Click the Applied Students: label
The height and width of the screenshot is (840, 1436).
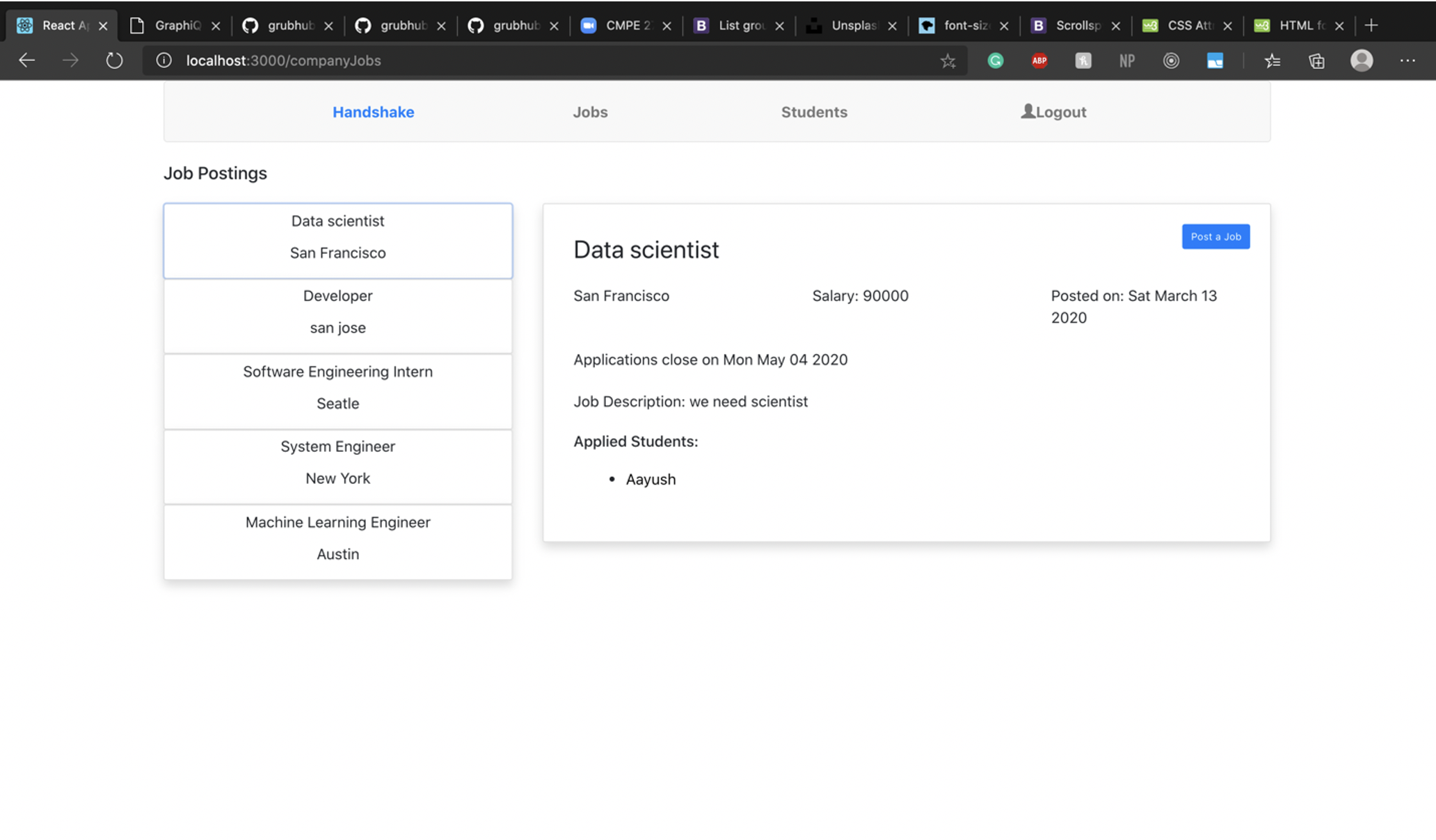click(x=635, y=442)
